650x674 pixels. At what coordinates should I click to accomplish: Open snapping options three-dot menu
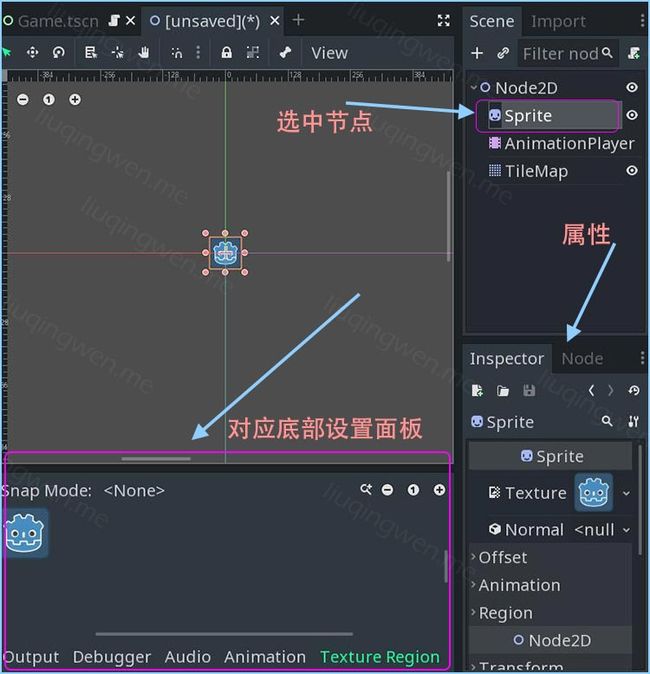pyautogui.click(x=198, y=53)
